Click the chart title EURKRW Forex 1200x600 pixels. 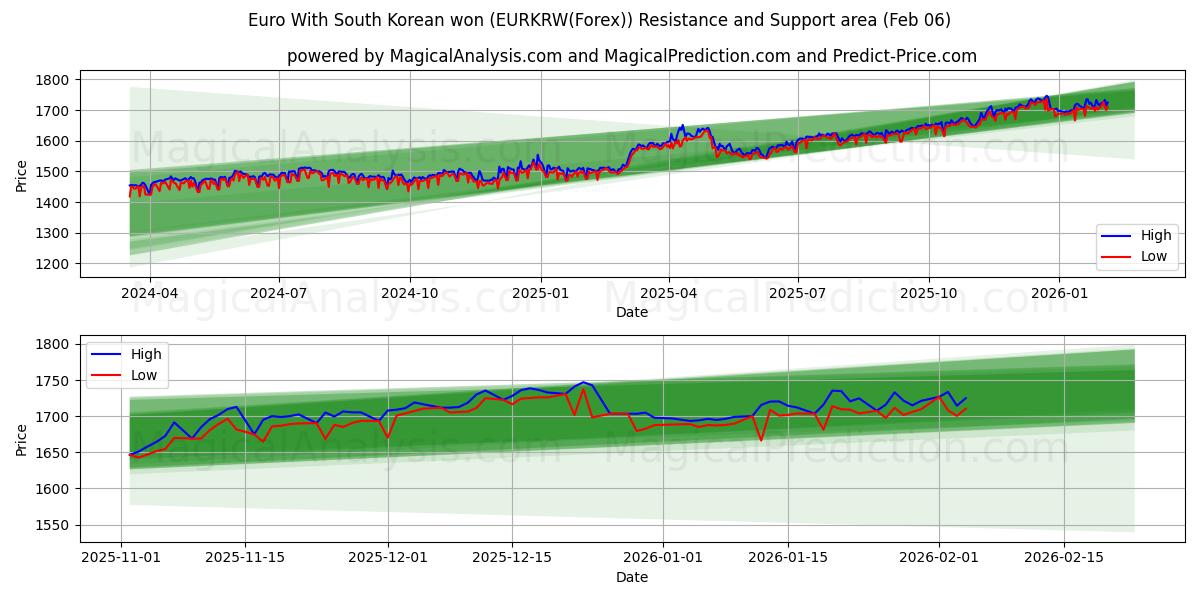(x=600, y=17)
